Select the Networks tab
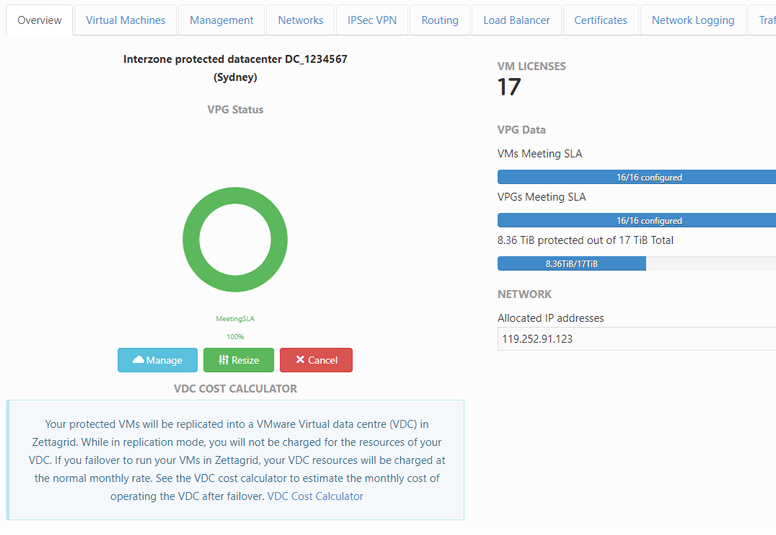776x535 pixels. point(300,20)
